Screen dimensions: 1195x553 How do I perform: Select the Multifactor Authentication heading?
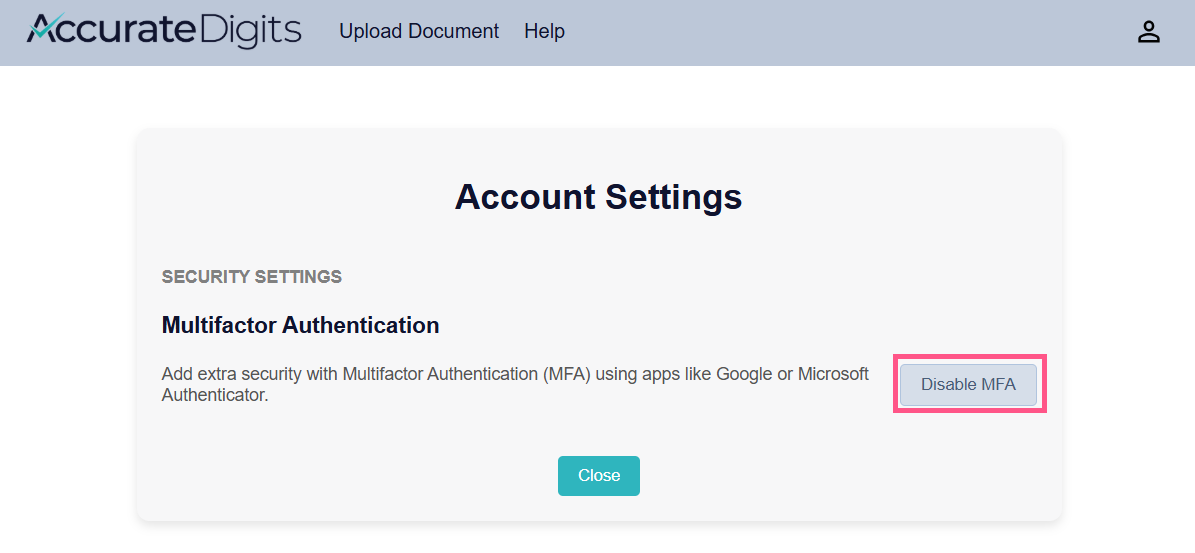click(x=300, y=325)
